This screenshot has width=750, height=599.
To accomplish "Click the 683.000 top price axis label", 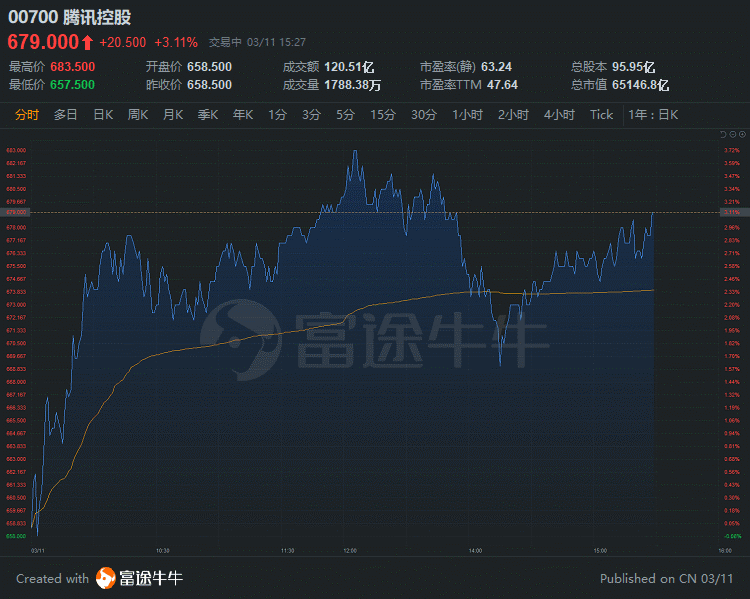I will [x=16, y=150].
